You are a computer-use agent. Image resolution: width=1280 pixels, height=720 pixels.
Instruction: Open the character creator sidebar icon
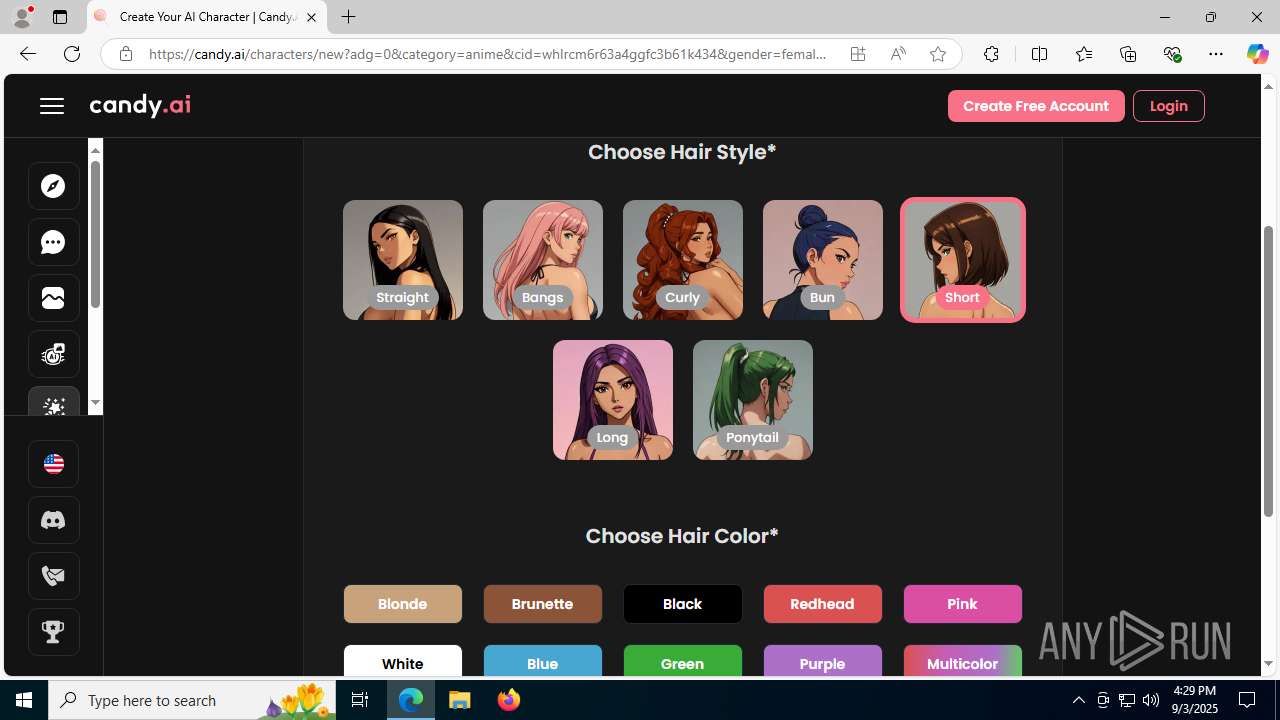click(54, 354)
